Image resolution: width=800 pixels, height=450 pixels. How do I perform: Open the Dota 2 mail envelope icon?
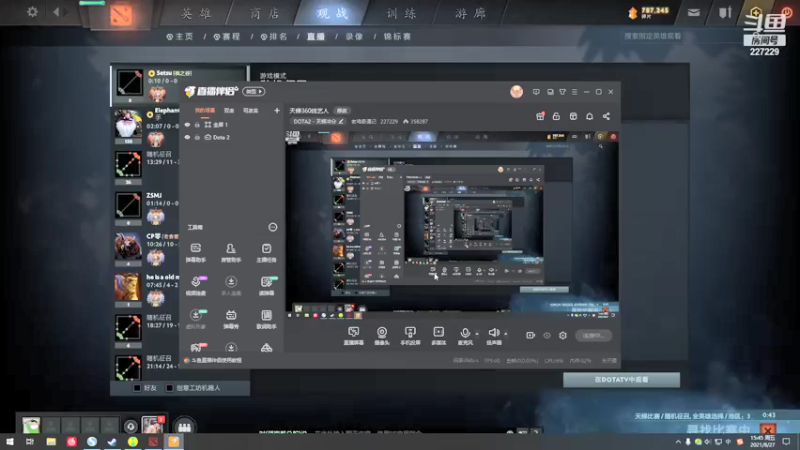tap(693, 13)
